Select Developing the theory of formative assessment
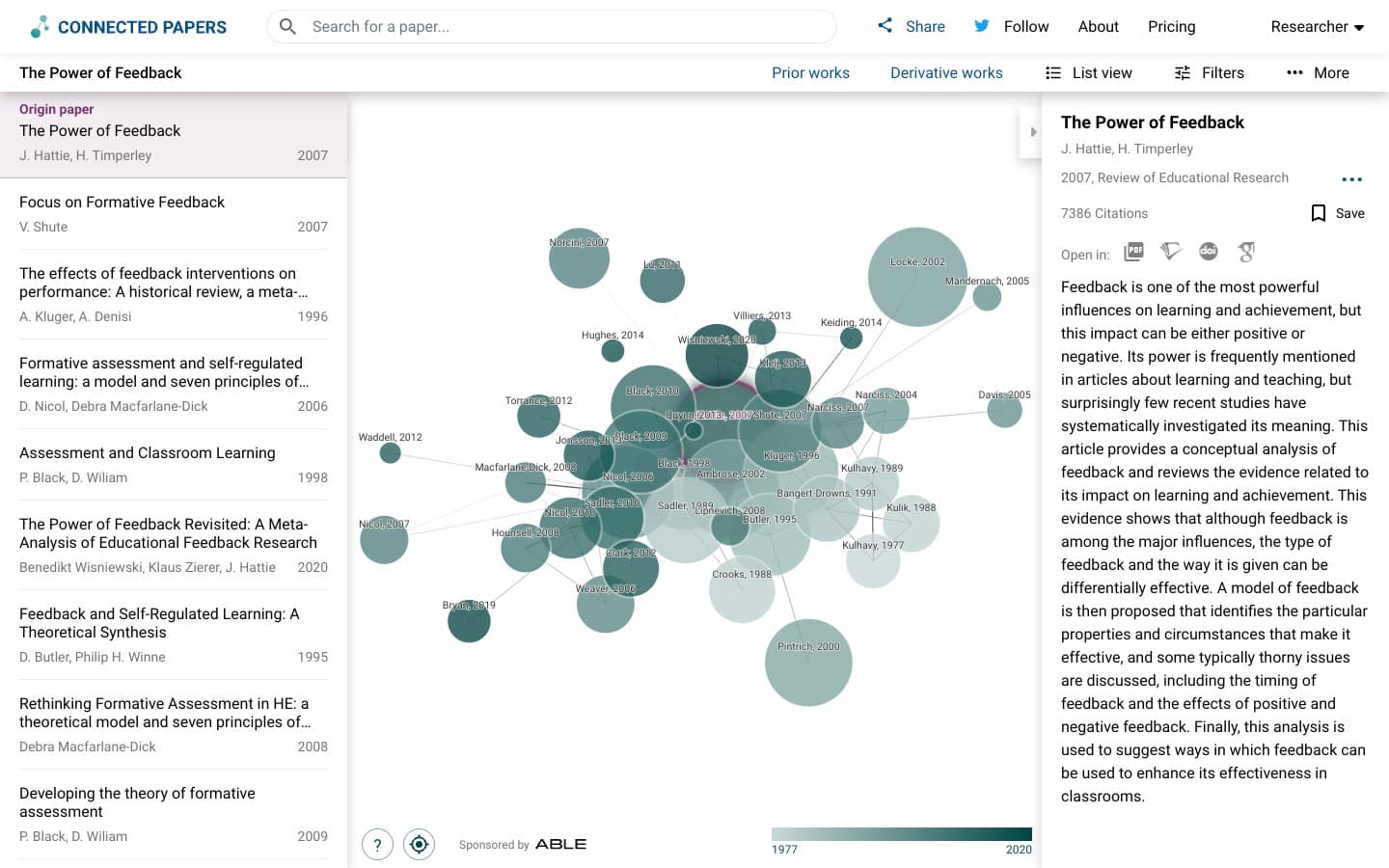Screen dimensions: 1389x868 [174, 814]
